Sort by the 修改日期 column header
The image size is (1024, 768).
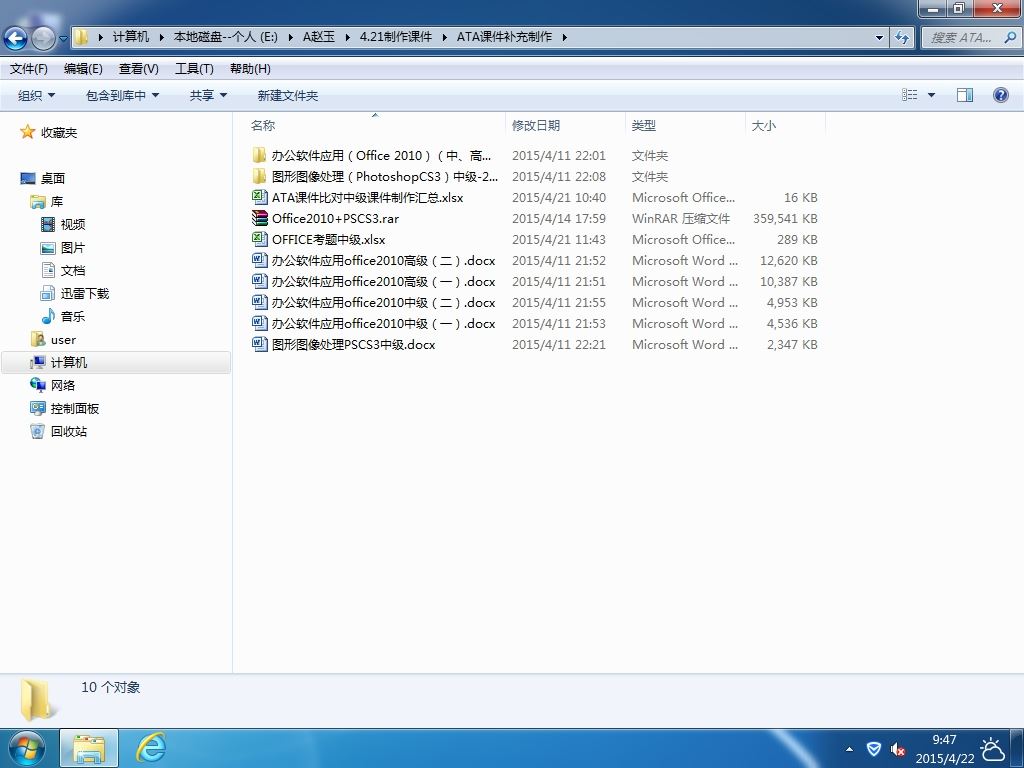(x=565, y=125)
